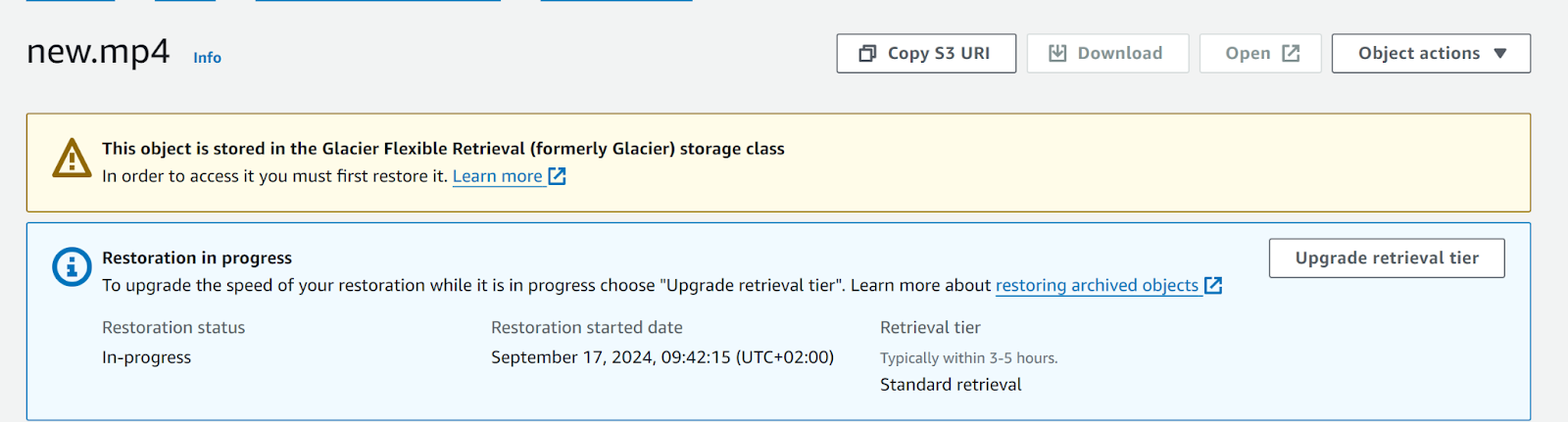Click the Download button label

(x=1120, y=54)
